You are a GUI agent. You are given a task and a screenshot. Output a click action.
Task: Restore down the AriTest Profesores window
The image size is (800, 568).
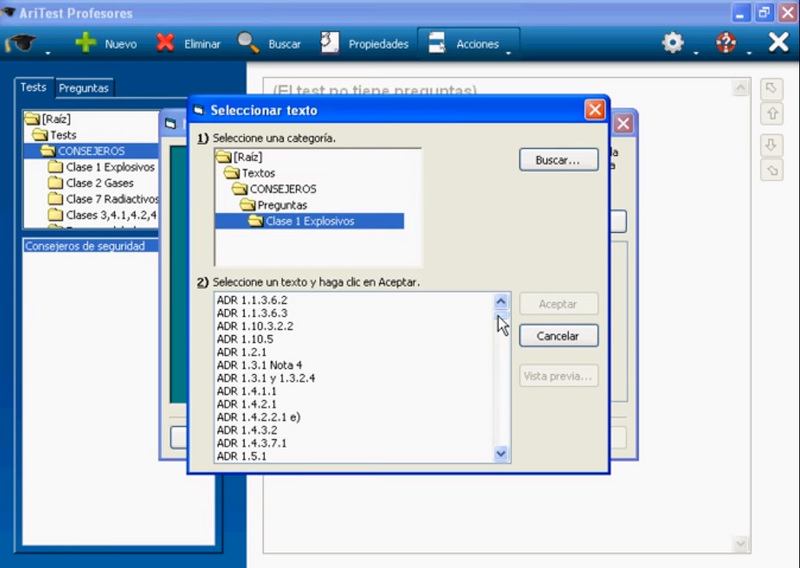764,13
